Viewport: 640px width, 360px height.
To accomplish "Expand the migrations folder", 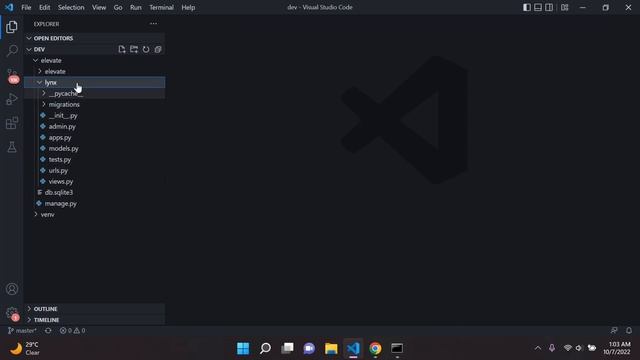I will coord(94,104).
